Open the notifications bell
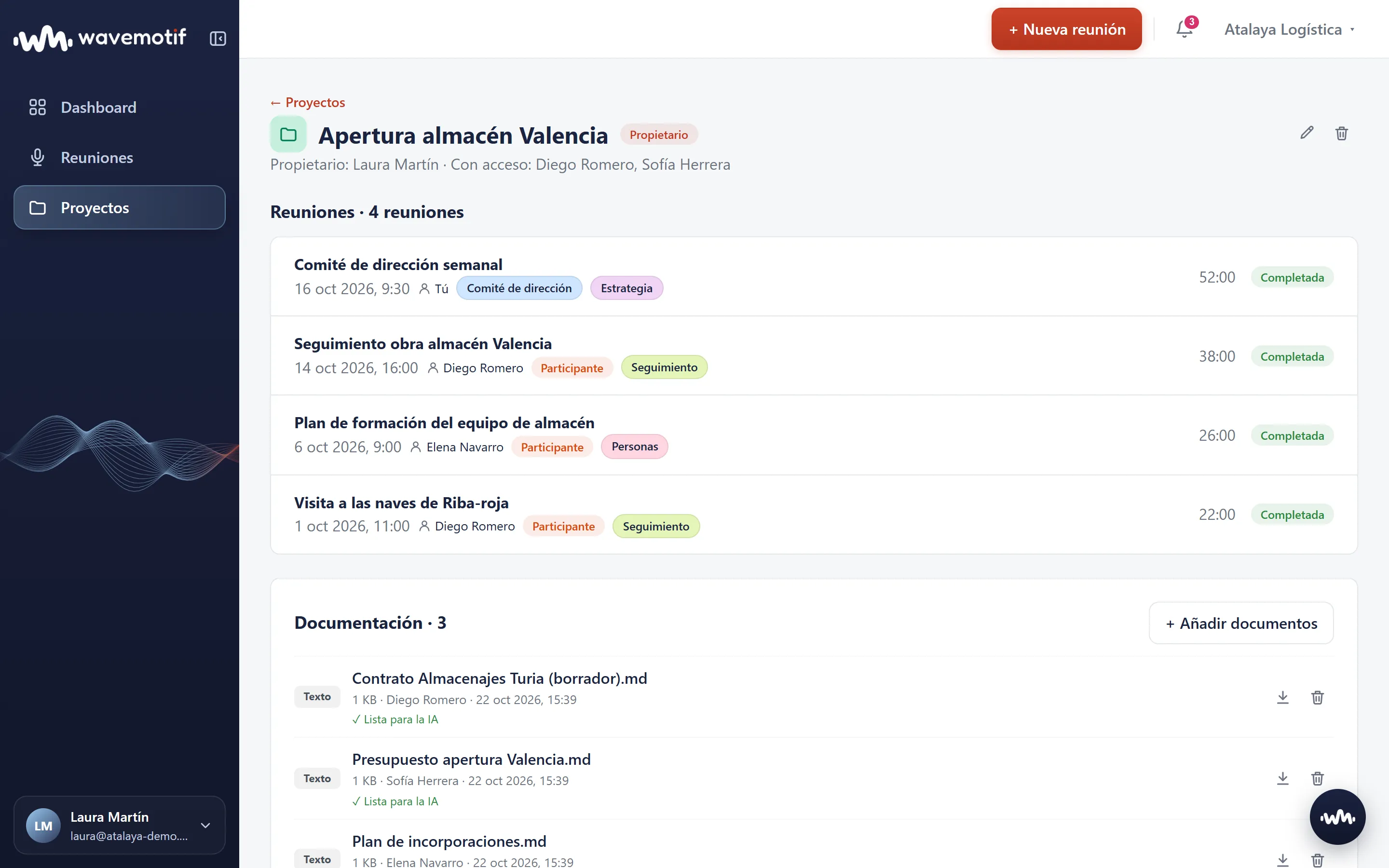 1185,29
